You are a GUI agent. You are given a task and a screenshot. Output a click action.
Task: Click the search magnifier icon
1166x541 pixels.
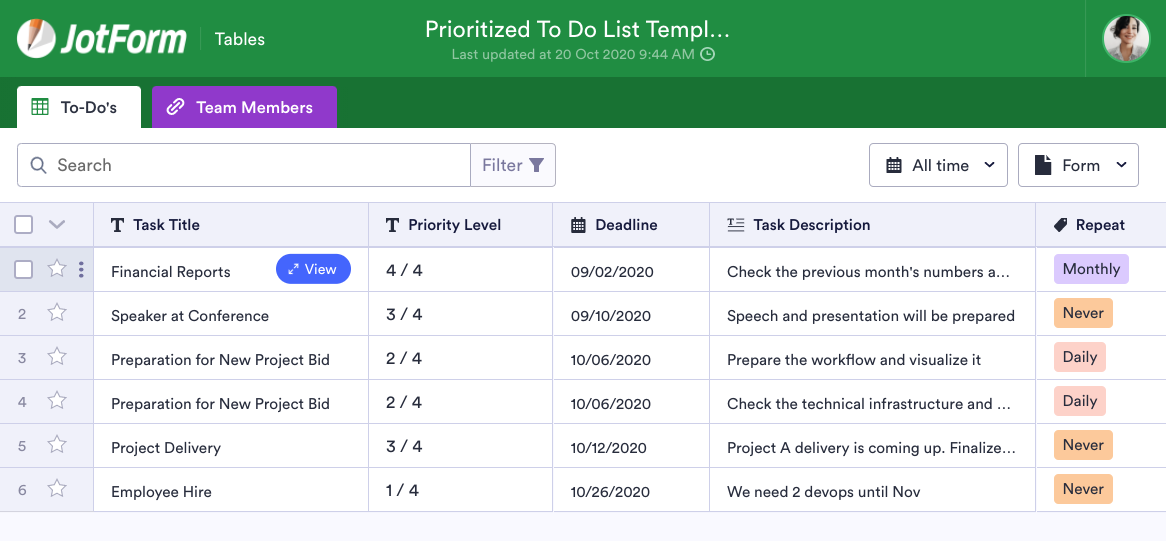pos(39,165)
